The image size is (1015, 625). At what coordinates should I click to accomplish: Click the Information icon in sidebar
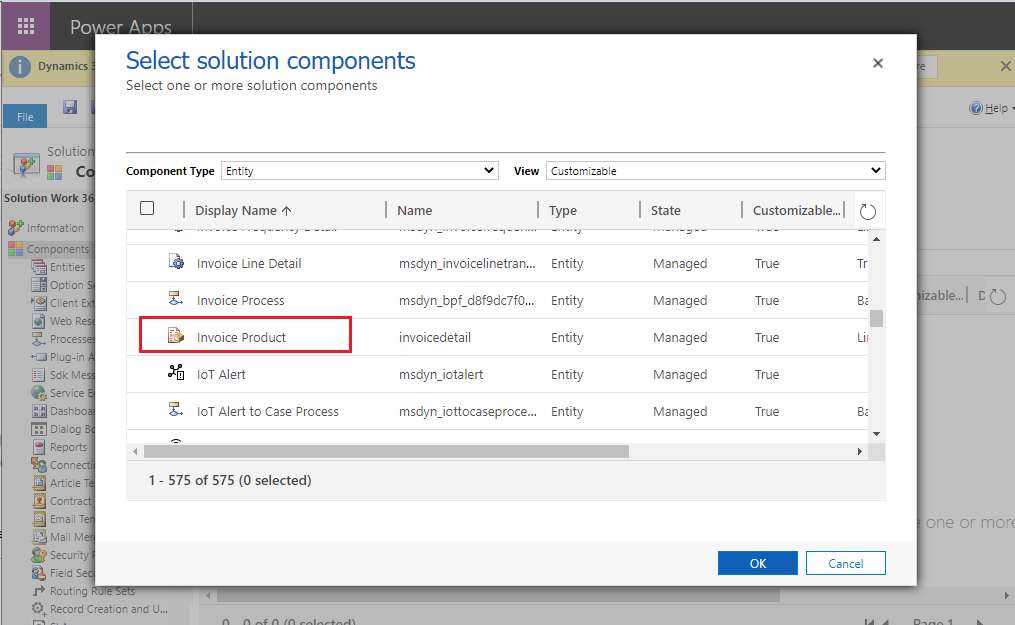tap(16, 228)
